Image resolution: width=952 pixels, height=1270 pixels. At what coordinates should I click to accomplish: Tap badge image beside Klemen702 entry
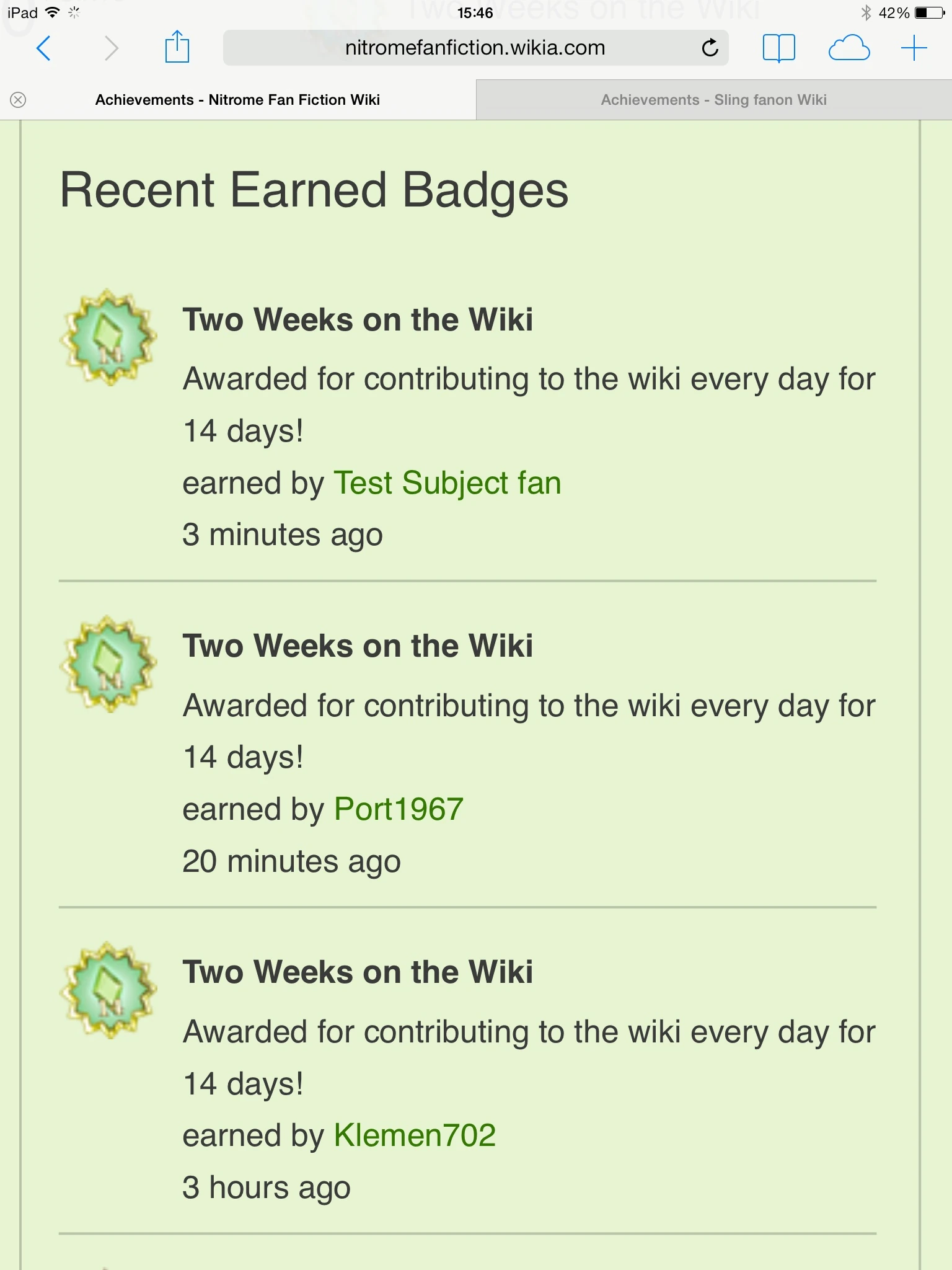[108, 990]
